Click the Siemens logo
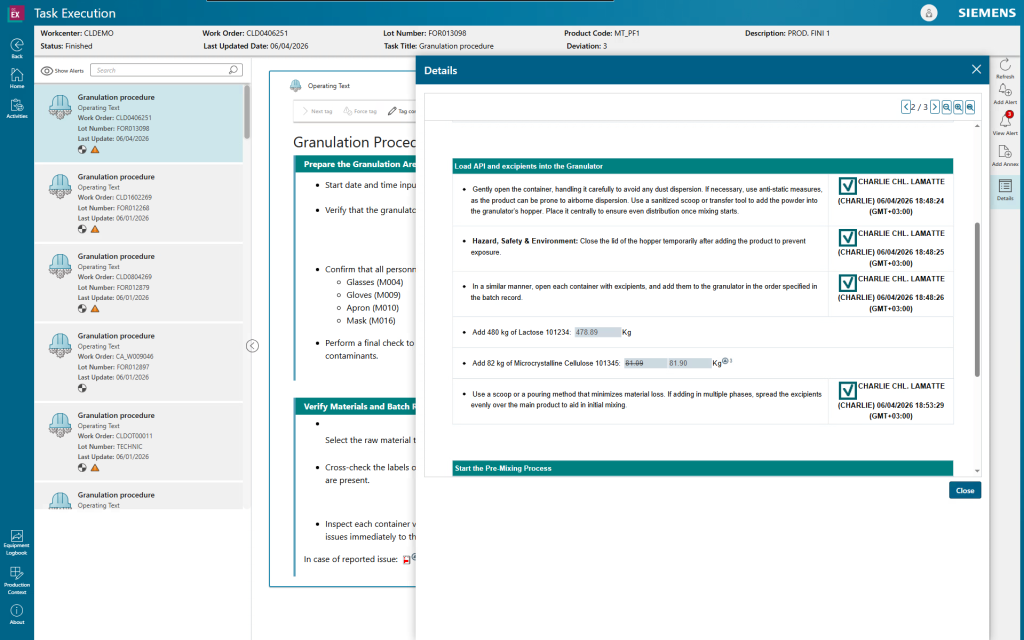 click(x=987, y=13)
